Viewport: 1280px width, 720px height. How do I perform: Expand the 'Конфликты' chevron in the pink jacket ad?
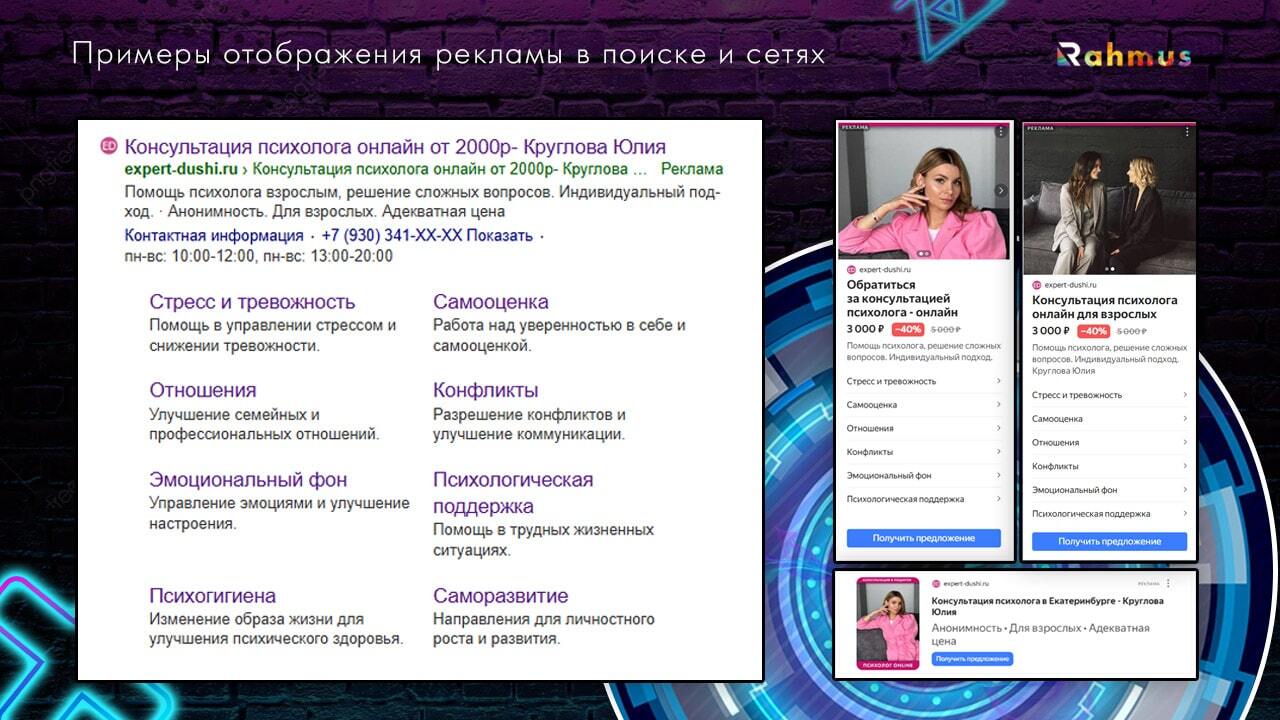[x=999, y=452]
